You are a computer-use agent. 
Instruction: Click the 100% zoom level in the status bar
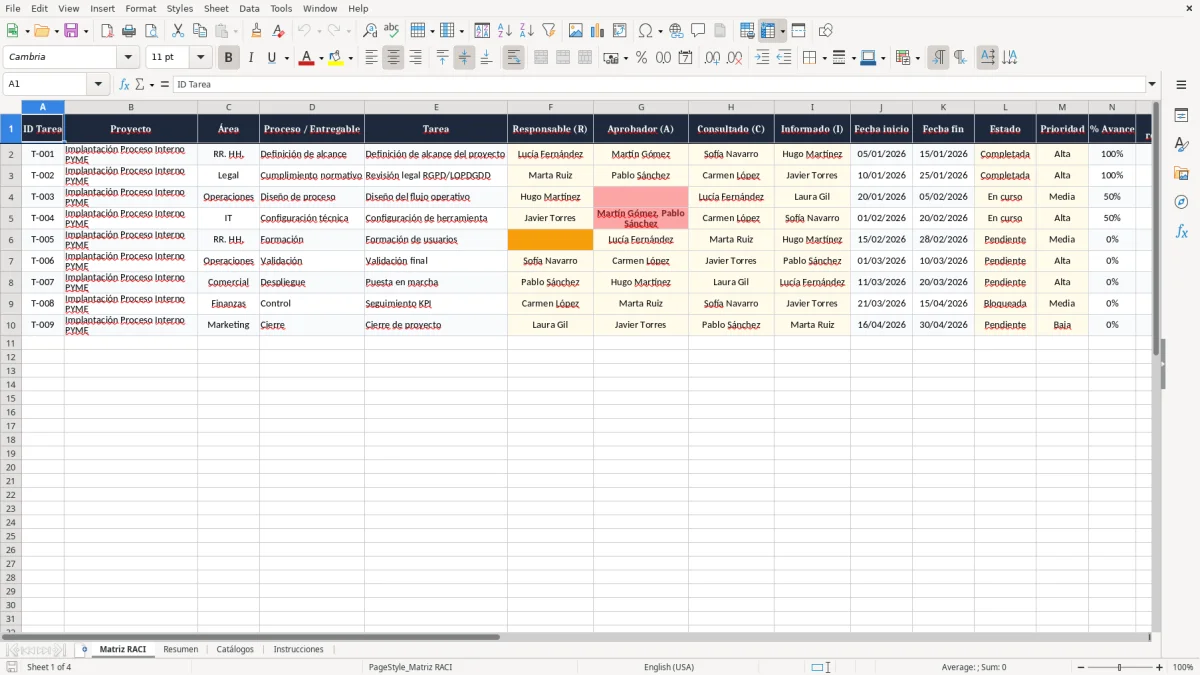1183,667
